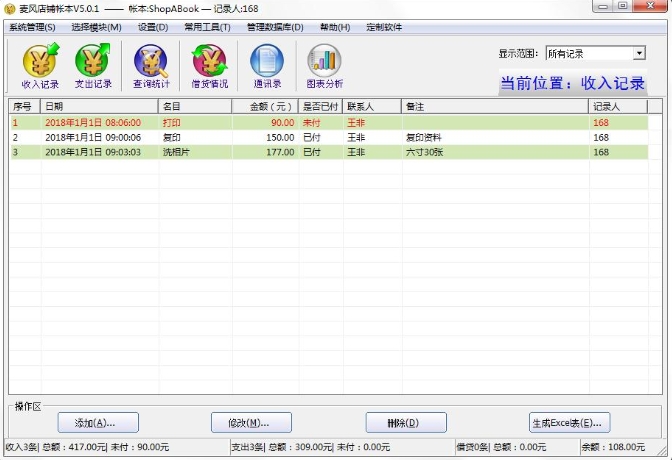672x460 pixels.
Task: Click the 当前位置:收入记录 location label
Action: 573,83
